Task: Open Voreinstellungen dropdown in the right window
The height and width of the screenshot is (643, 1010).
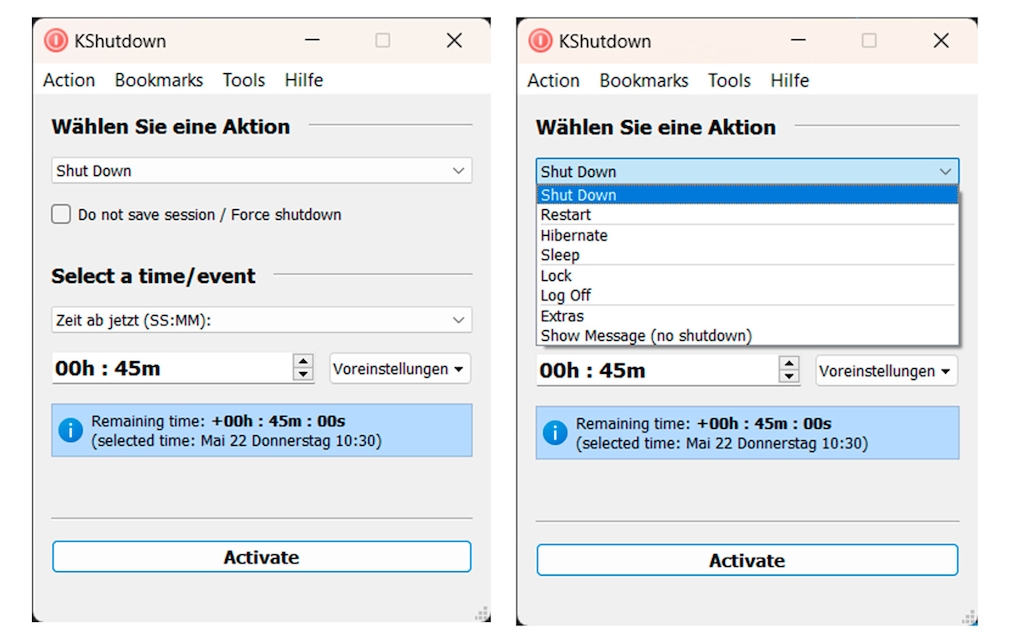Action: [x=885, y=371]
